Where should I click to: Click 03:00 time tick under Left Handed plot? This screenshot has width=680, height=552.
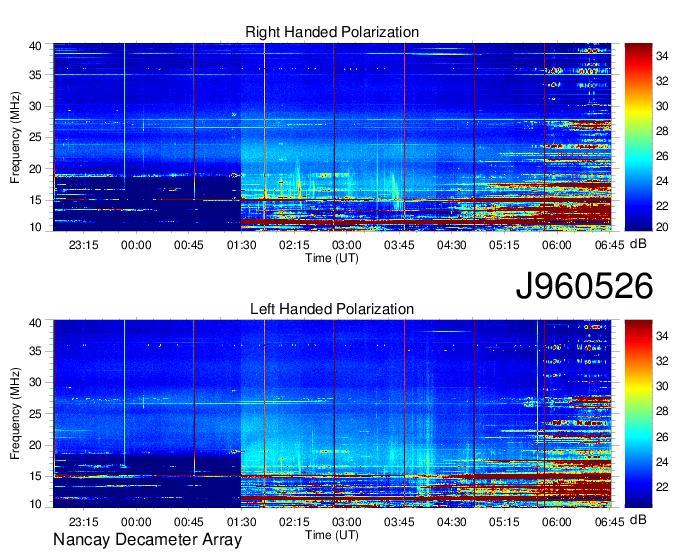pyautogui.click(x=347, y=522)
